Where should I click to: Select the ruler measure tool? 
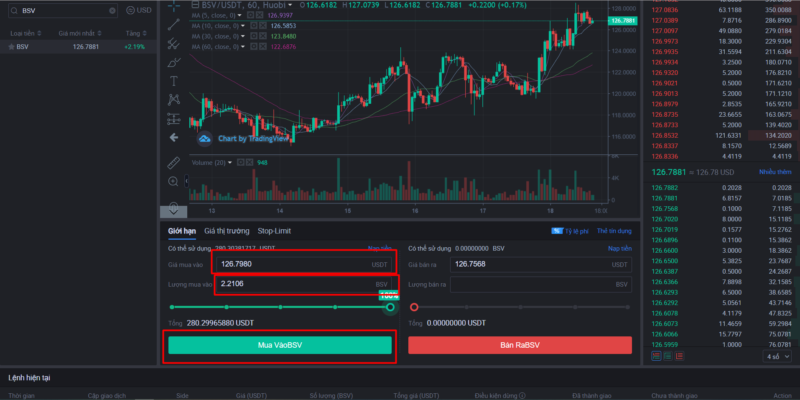pyautogui.click(x=173, y=163)
